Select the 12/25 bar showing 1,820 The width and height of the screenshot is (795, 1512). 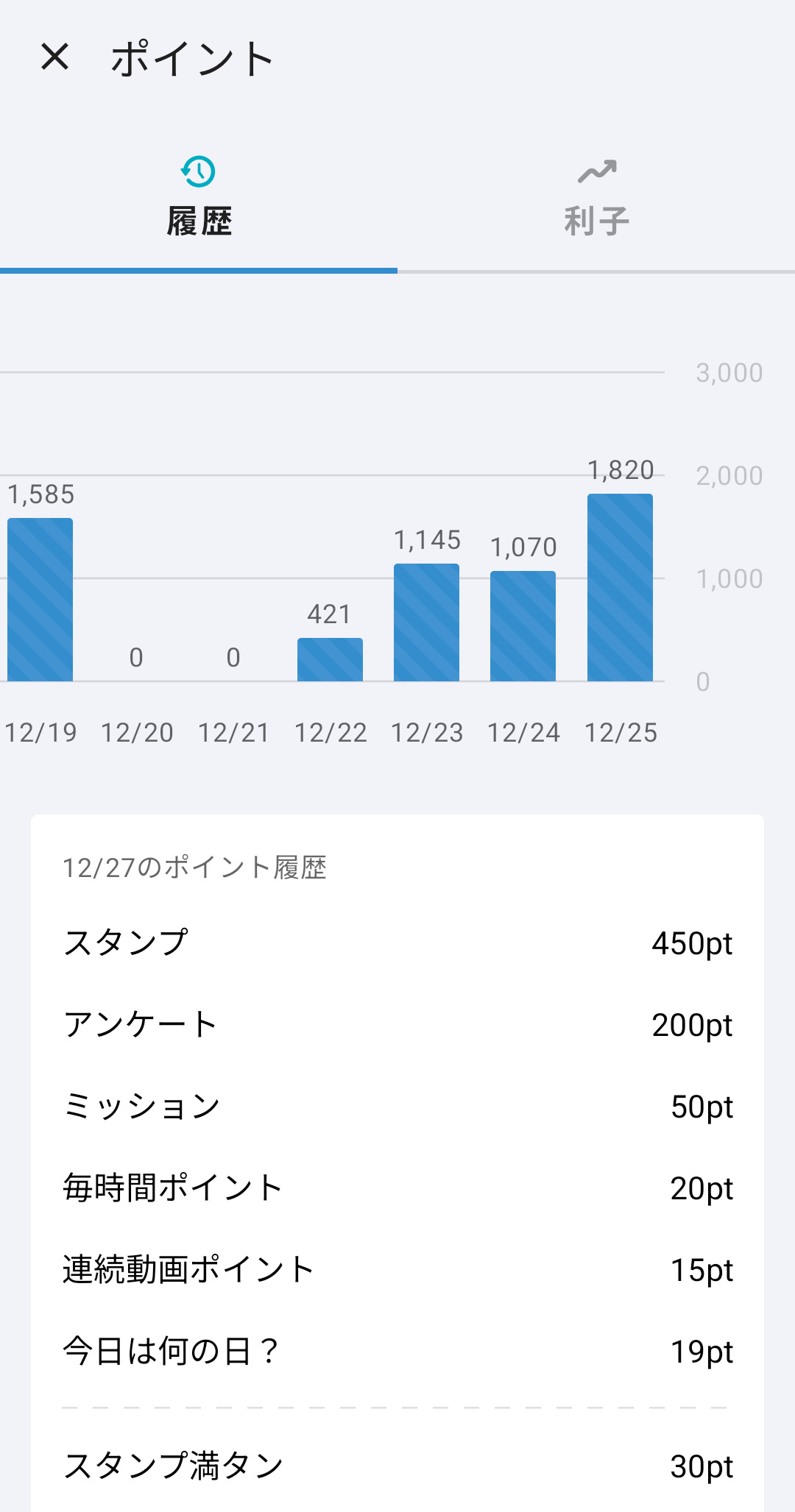620,588
